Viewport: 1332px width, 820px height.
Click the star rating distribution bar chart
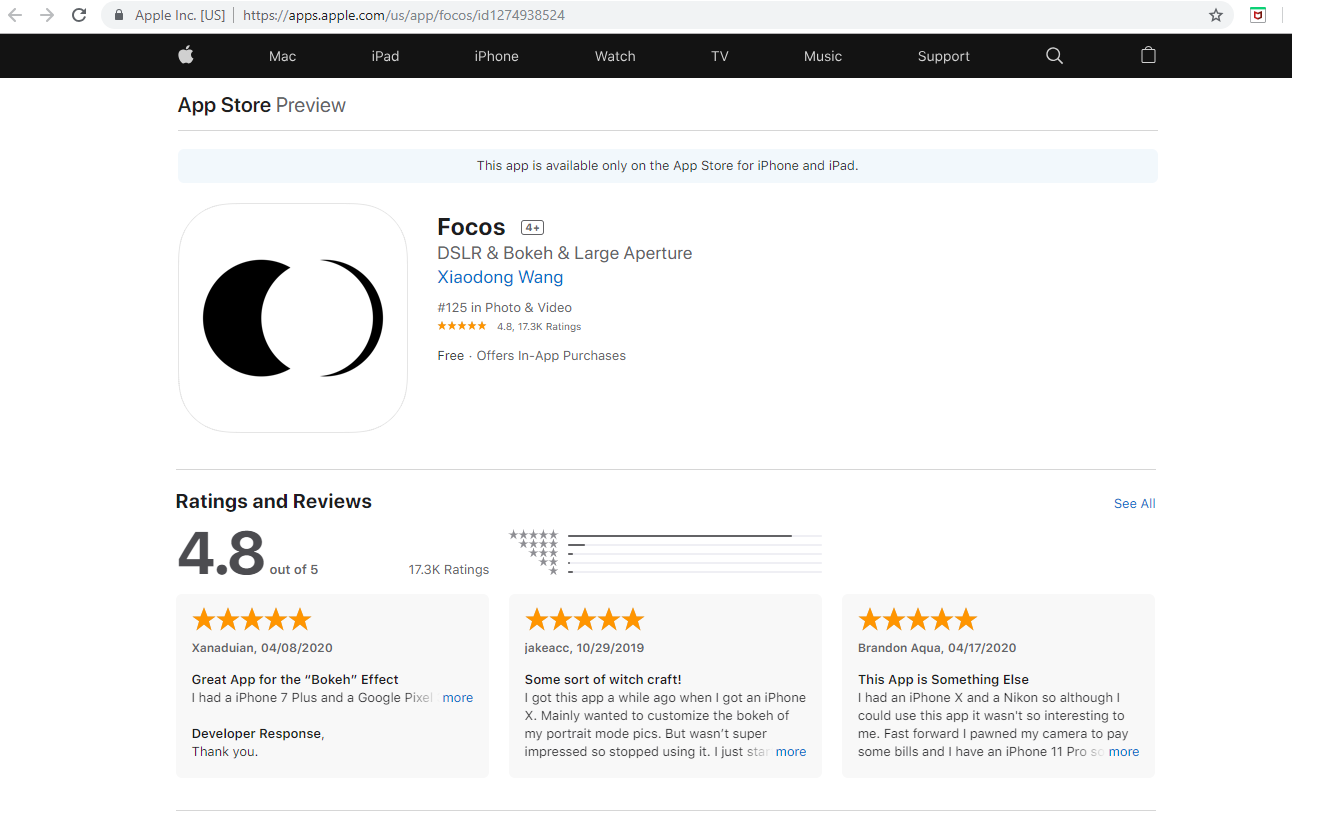pyautogui.click(x=665, y=553)
